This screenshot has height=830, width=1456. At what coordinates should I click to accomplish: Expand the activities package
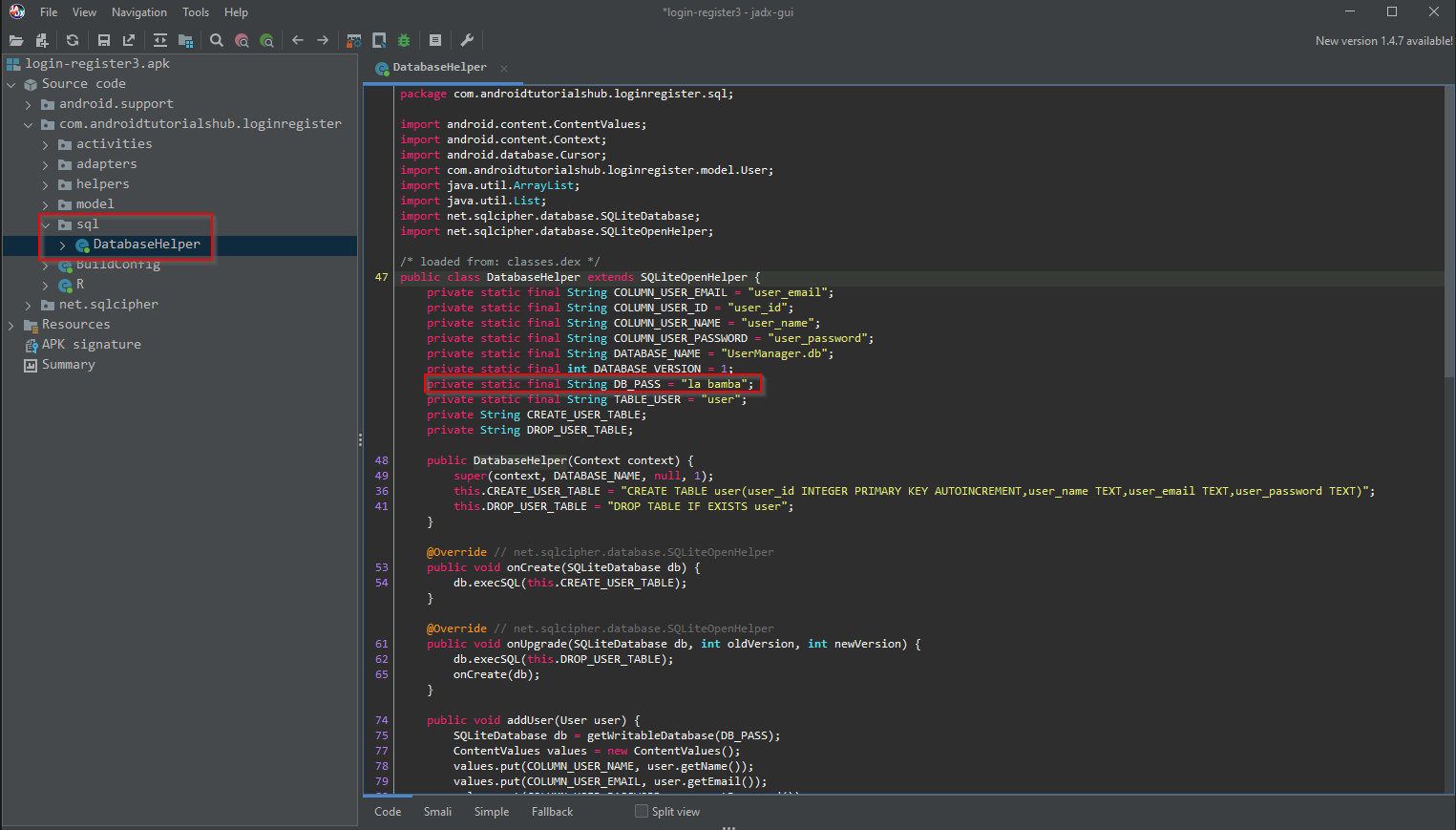coord(45,144)
